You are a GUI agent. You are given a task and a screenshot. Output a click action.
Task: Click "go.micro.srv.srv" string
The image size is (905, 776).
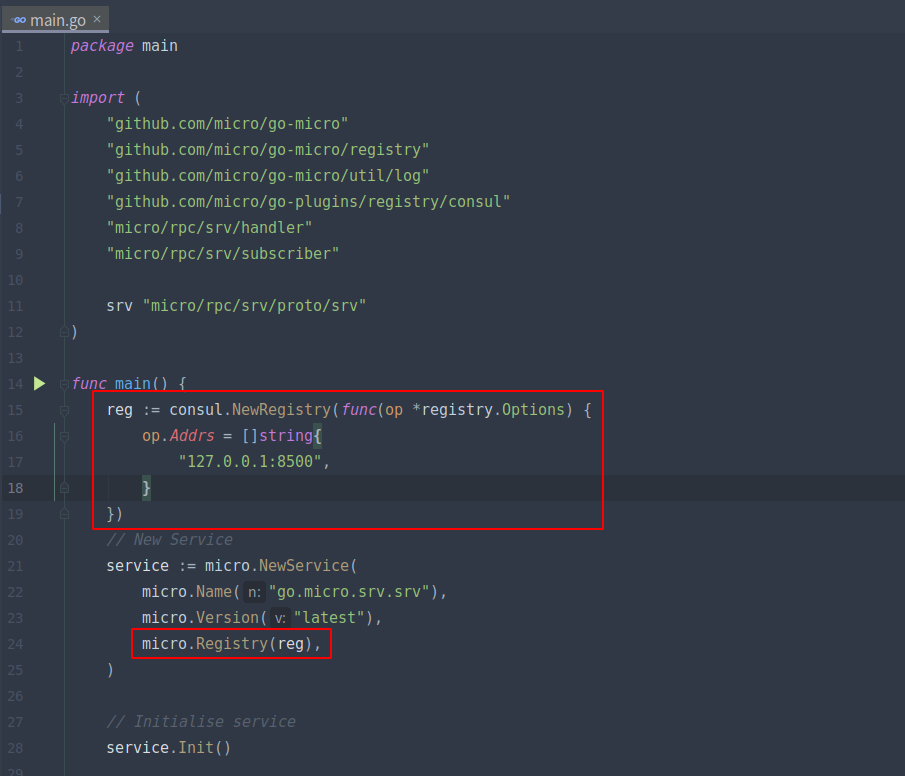(349, 591)
